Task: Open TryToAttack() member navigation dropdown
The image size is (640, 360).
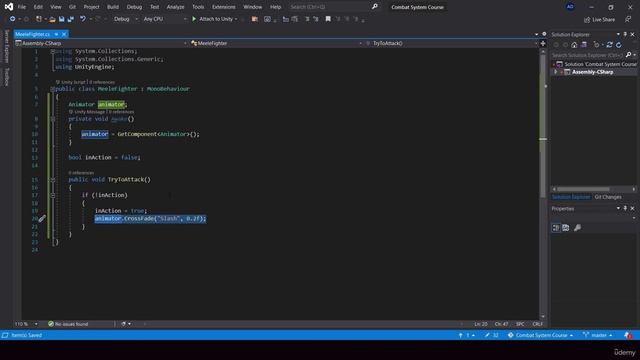Action: tap(451, 43)
